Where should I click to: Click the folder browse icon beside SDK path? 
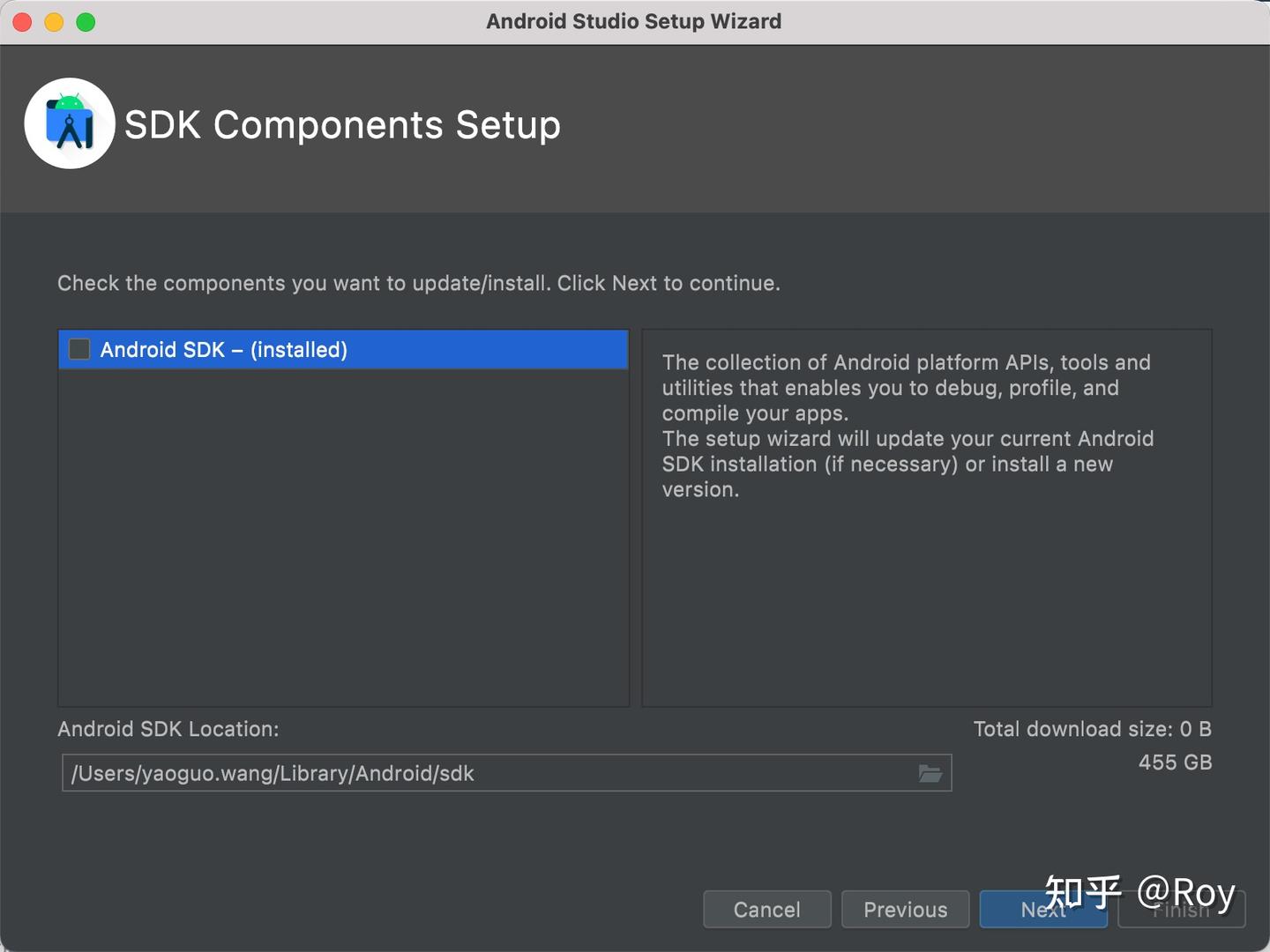click(x=931, y=773)
